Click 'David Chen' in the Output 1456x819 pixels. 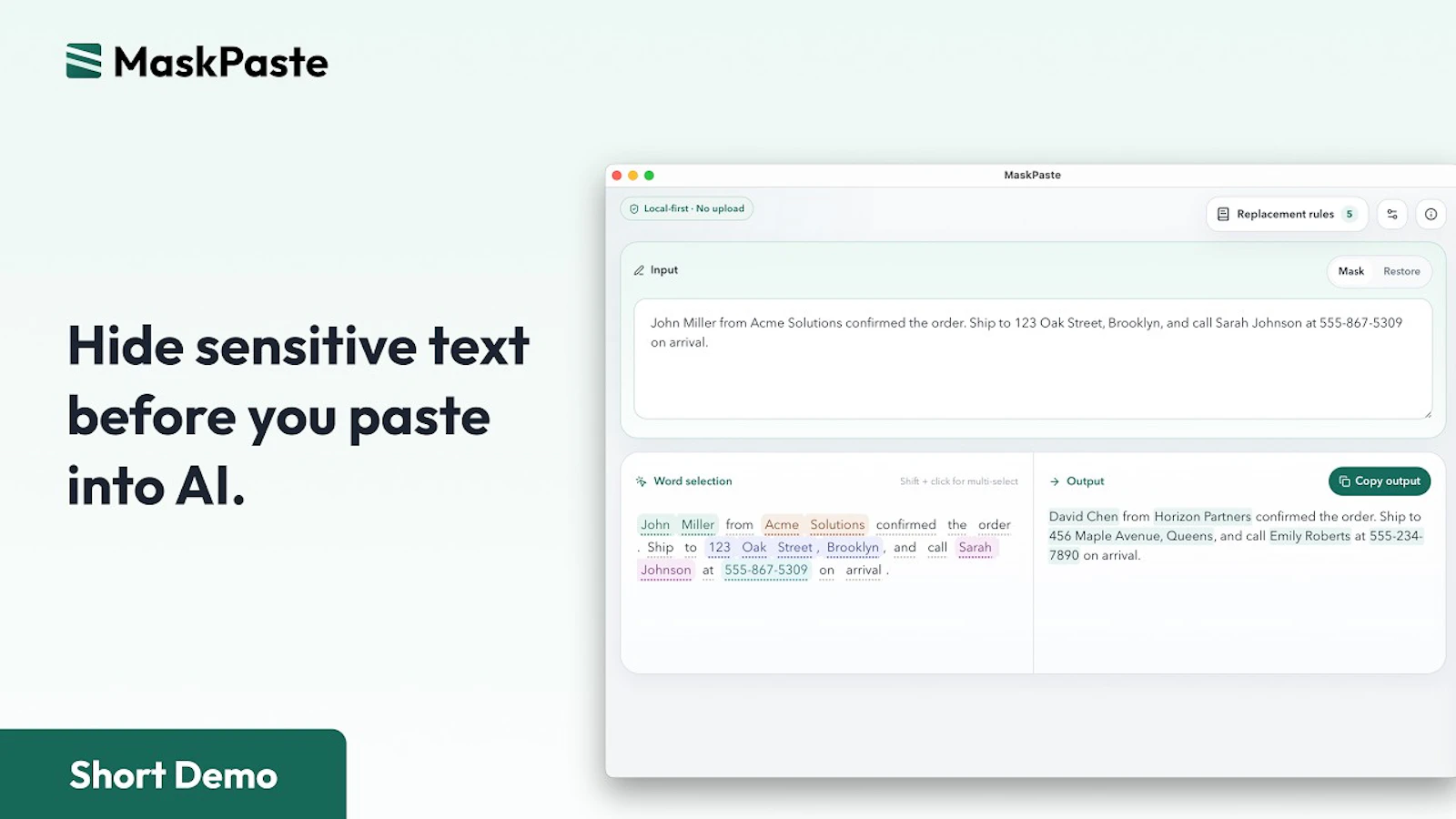(1083, 517)
